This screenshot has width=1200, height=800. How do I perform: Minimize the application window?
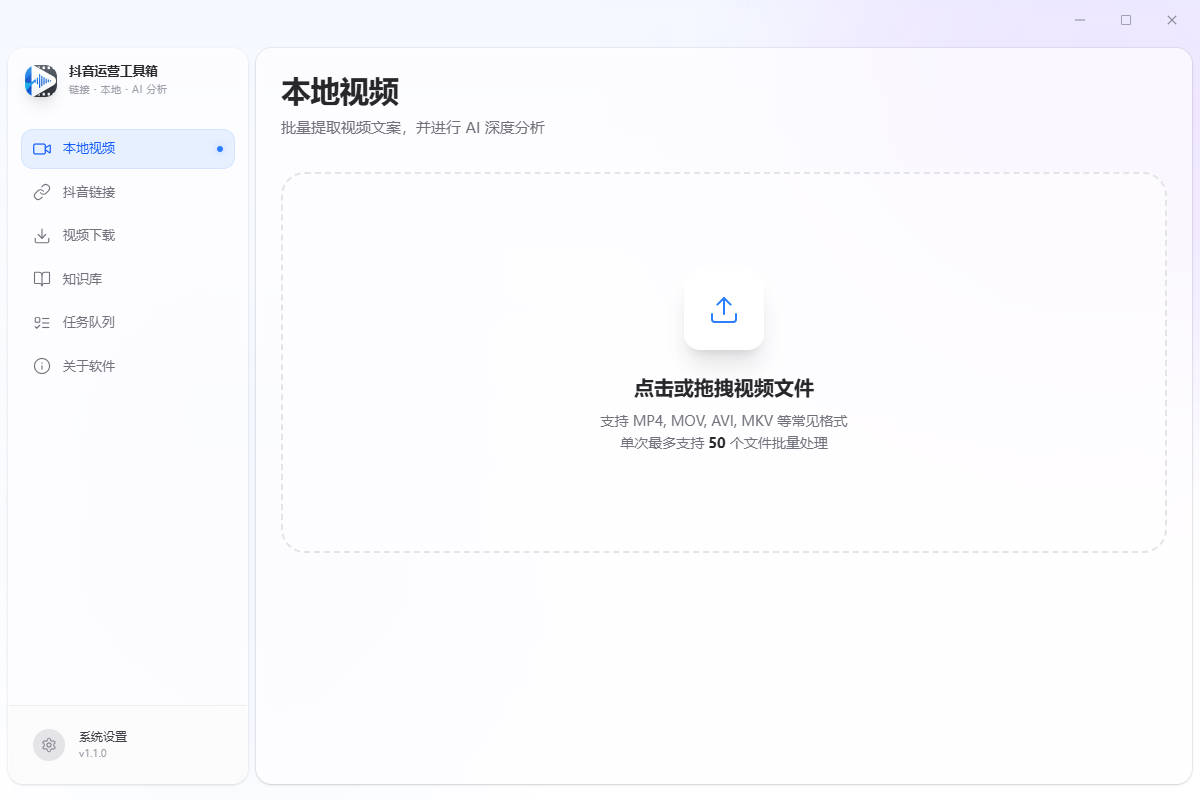coord(1080,20)
